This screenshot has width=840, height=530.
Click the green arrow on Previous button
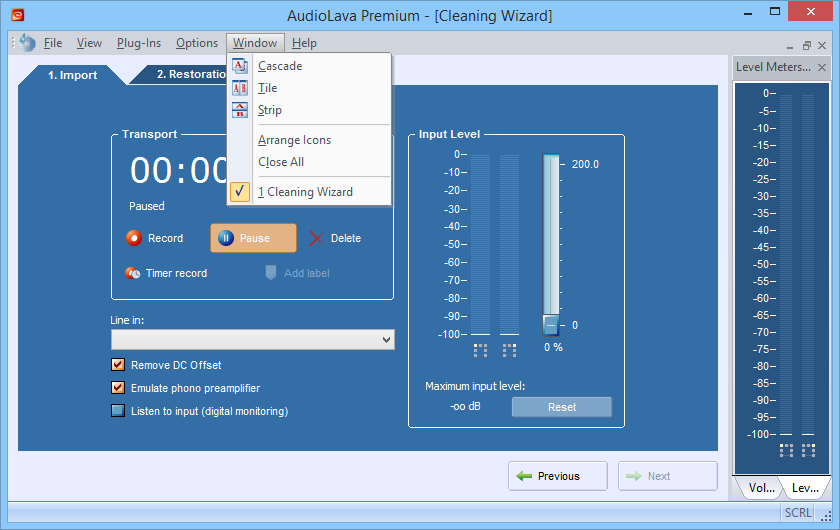pos(524,476)
